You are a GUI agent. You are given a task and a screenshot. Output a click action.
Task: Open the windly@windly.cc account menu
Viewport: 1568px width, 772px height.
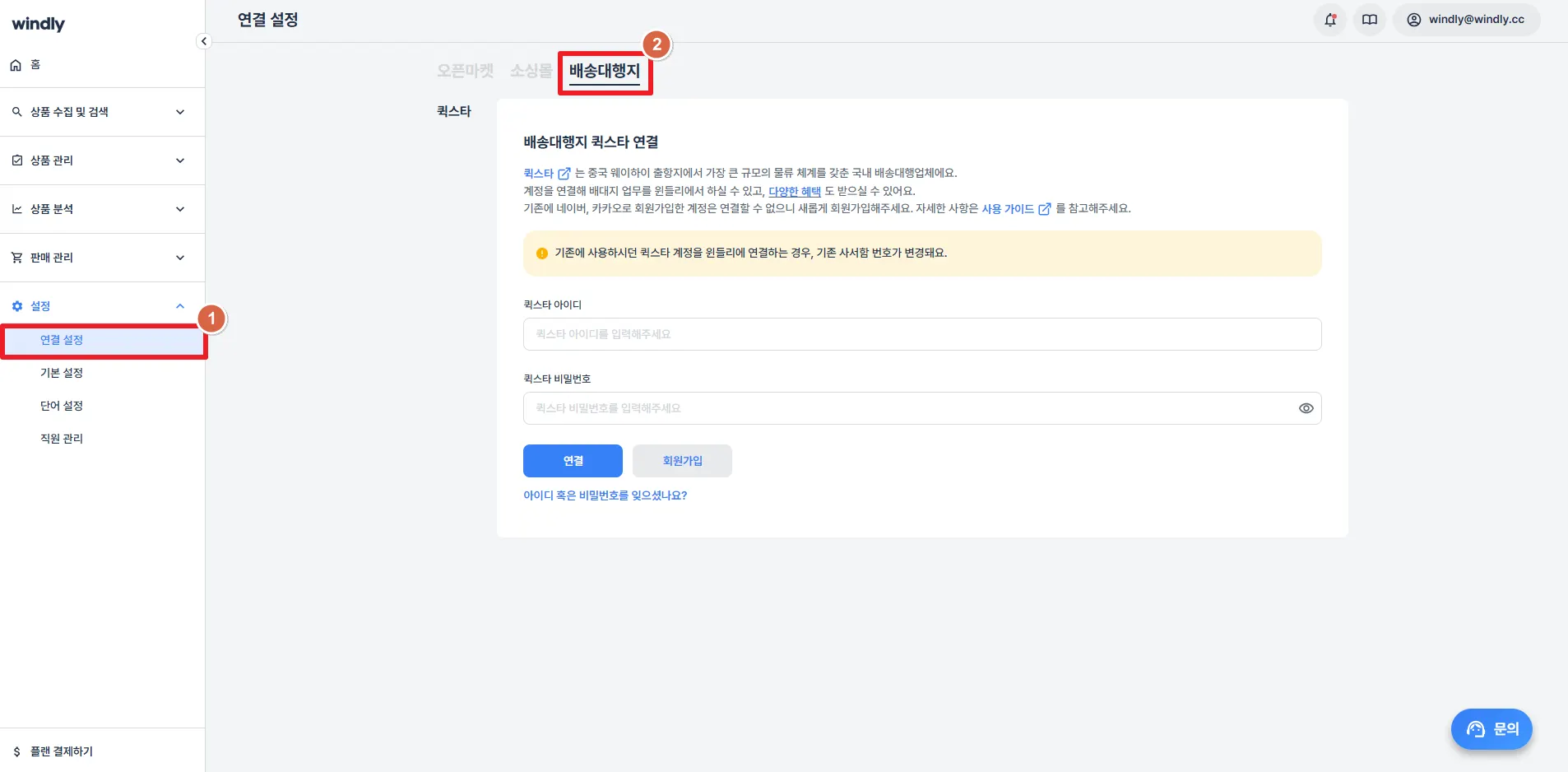point(1466,20)
